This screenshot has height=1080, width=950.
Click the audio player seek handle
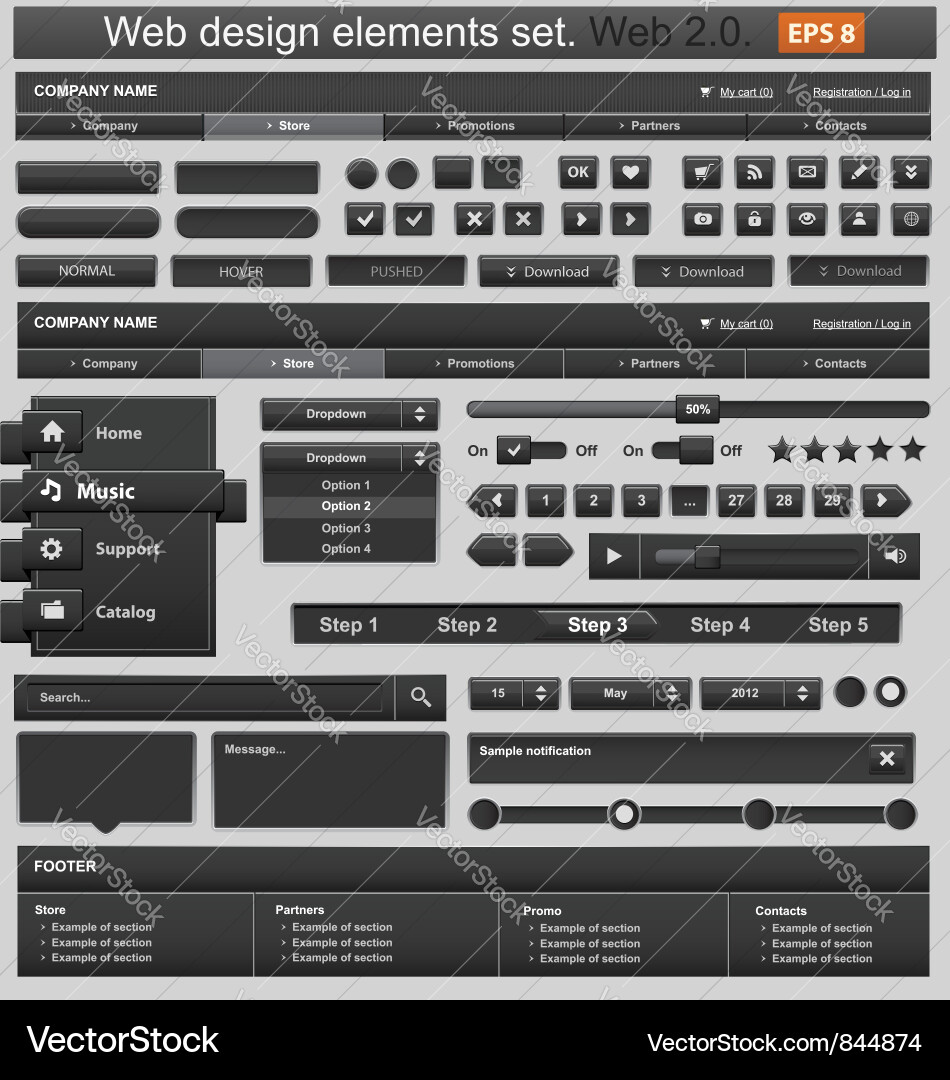pos(707,557)
